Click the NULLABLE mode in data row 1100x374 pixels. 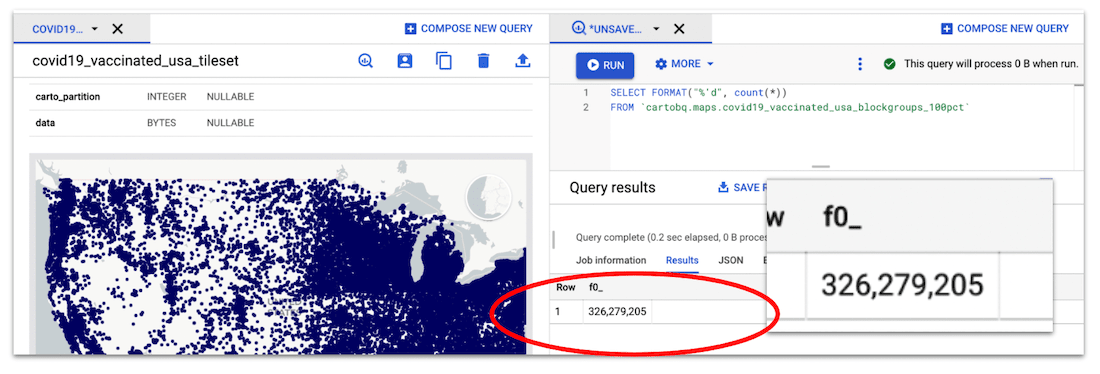(x=230, y=123)
